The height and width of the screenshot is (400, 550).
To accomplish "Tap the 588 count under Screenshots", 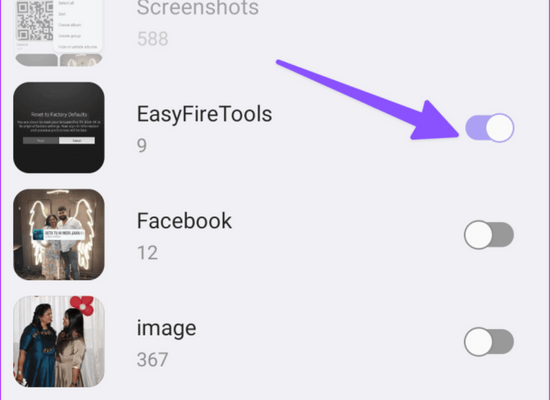I will pyautogui.click(x=153, y=39).
